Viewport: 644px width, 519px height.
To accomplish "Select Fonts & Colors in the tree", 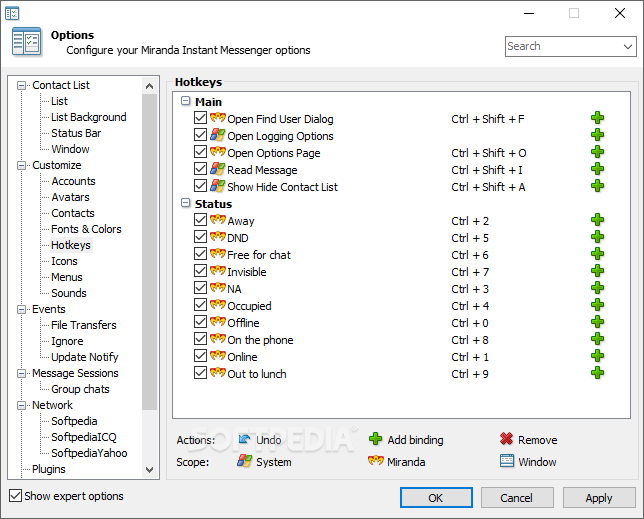I will point(86,229).
